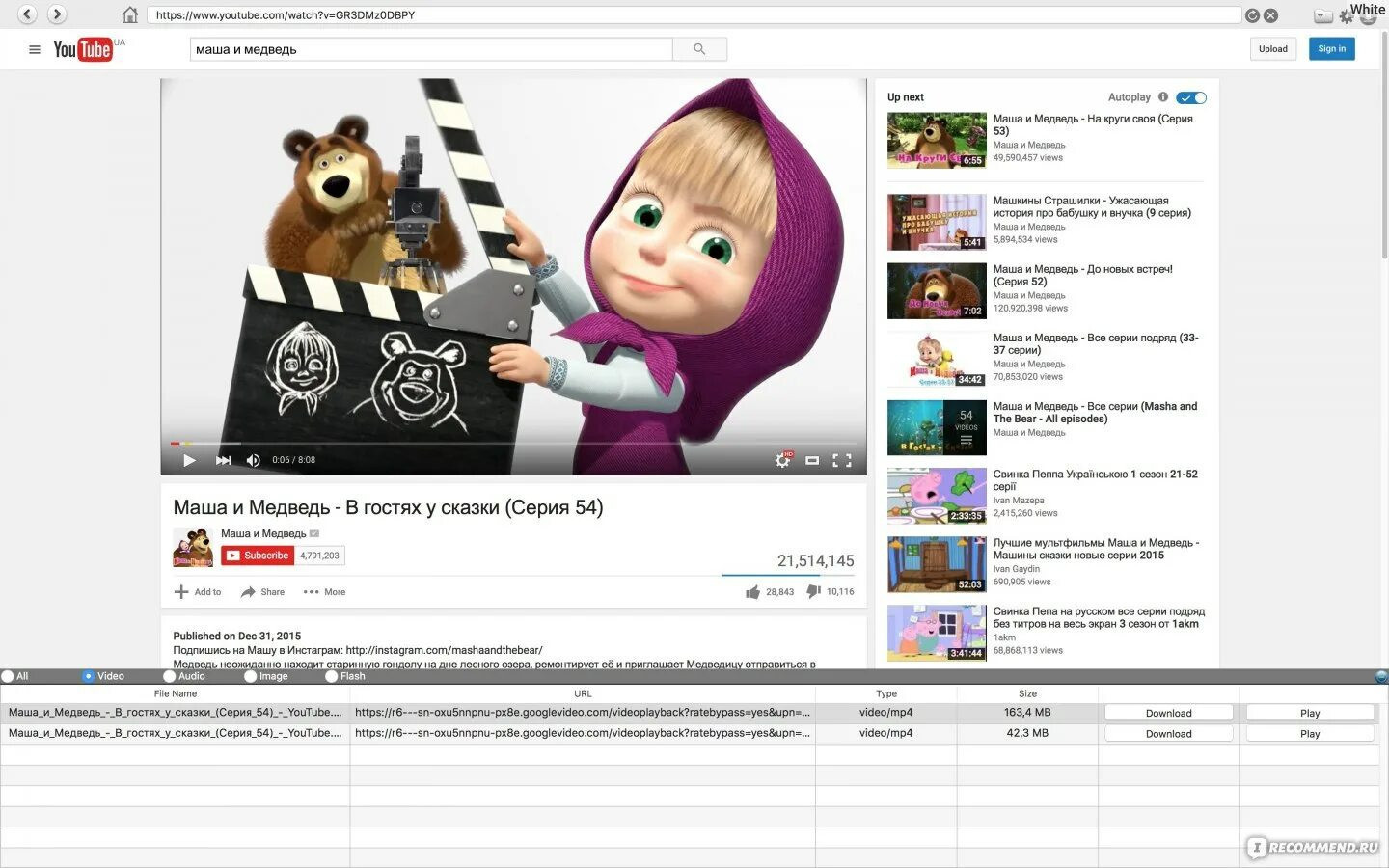Select the Audio filter radio button
1389x868 pixels.
click(170, 676)
